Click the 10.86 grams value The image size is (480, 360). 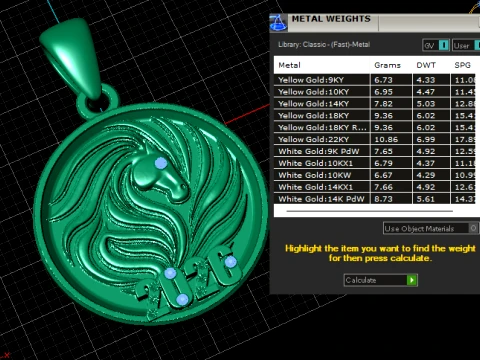click(x=386, y=139)
